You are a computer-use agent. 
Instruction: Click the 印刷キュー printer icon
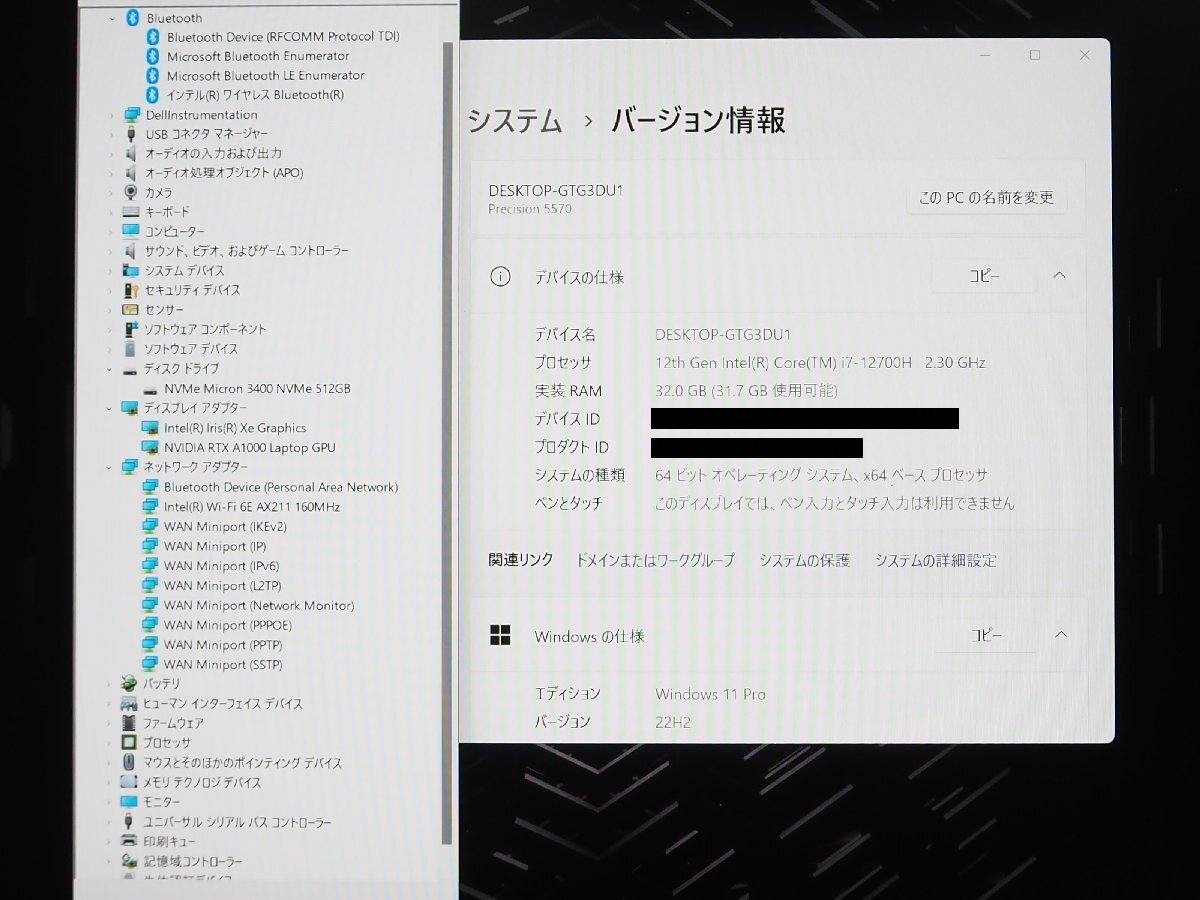click(x=129, y=840)
